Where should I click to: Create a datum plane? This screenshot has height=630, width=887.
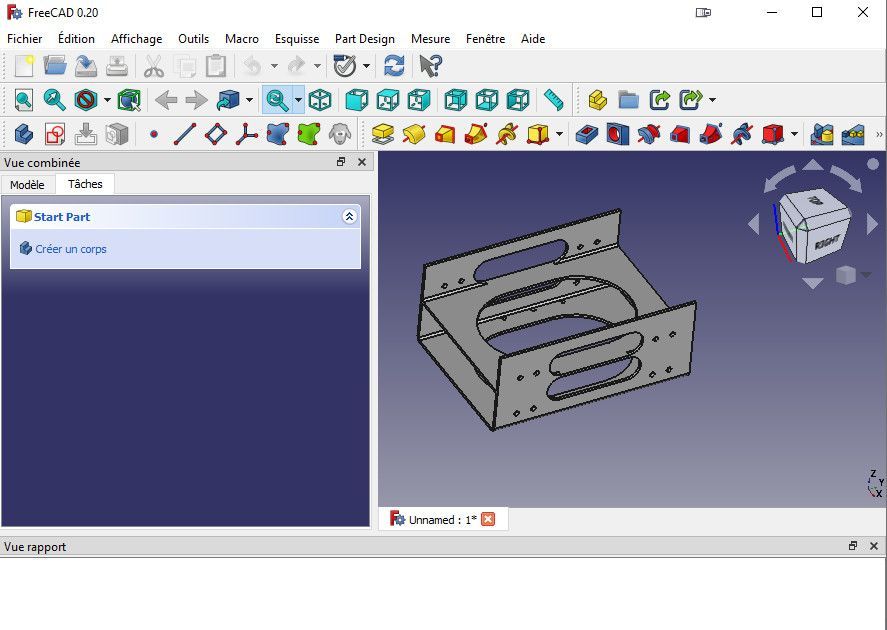(x=214, y=133)
